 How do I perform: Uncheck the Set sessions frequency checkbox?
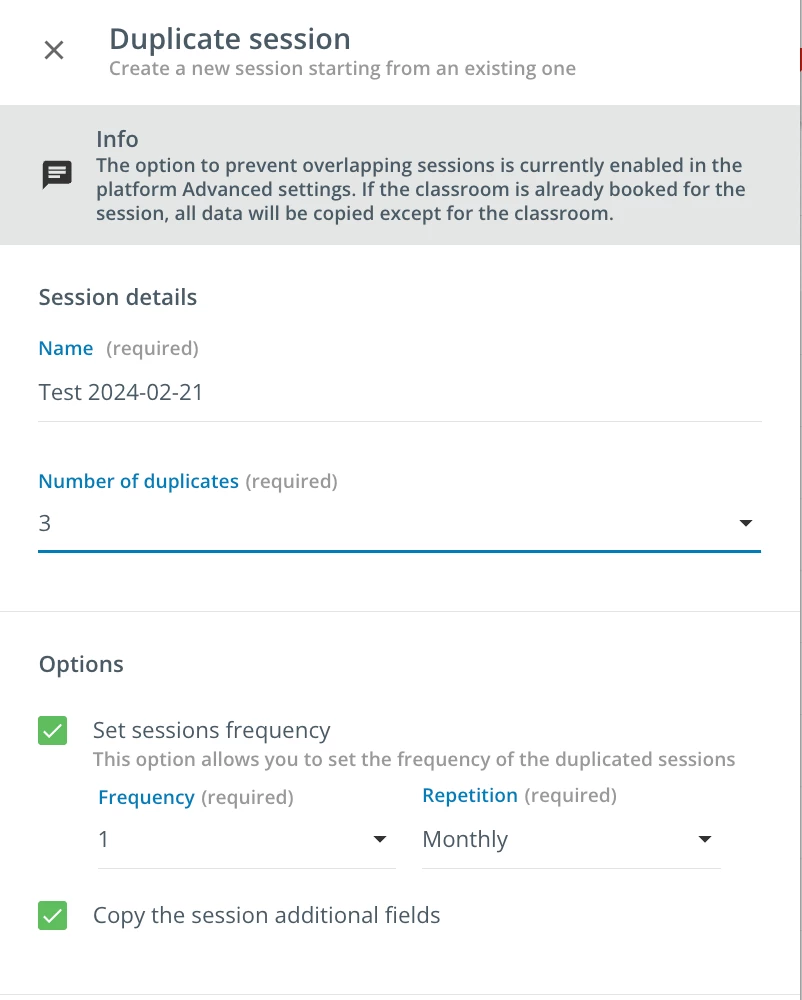[x=52, y=730]
